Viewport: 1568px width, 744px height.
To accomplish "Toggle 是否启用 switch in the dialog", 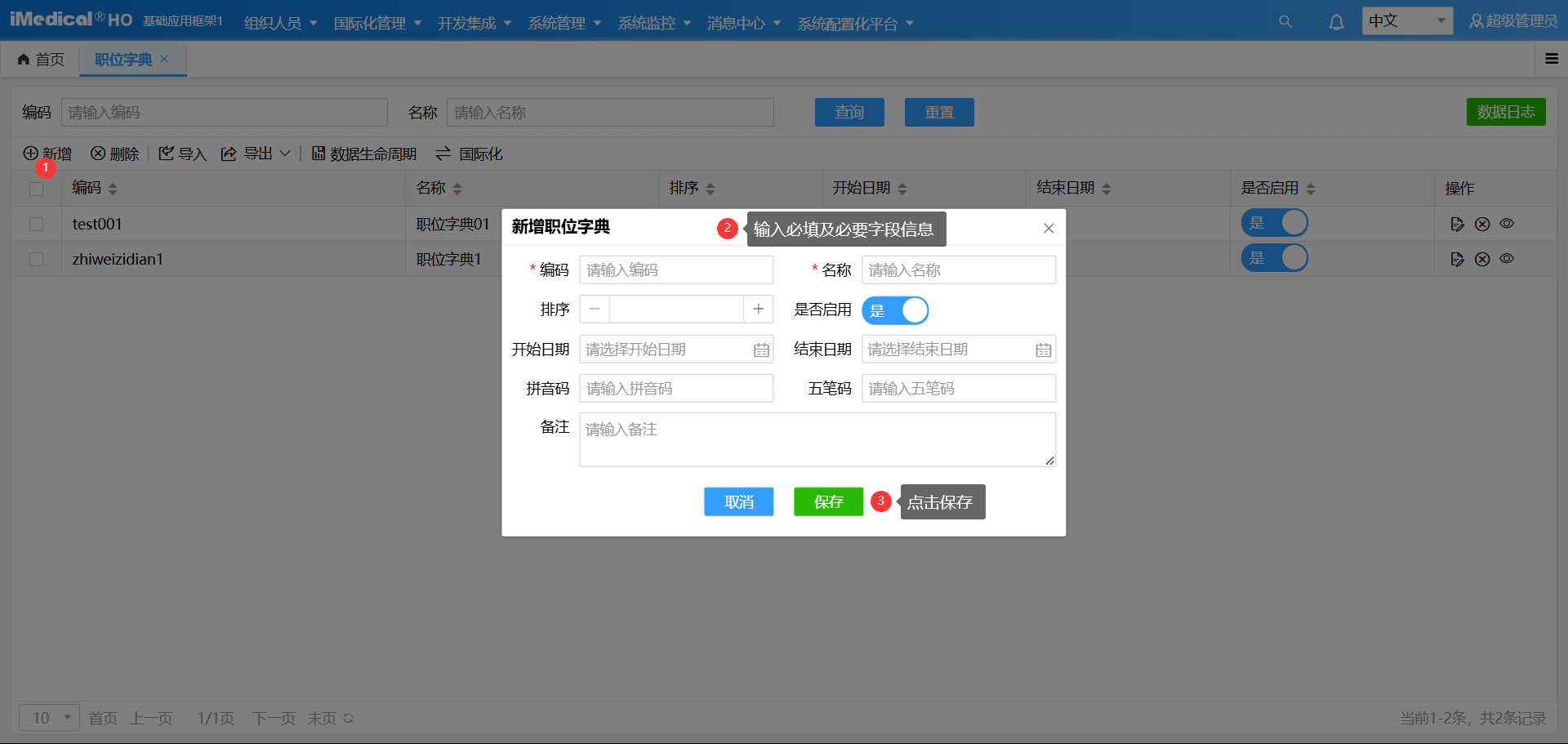I will click(x=895, y=310).
